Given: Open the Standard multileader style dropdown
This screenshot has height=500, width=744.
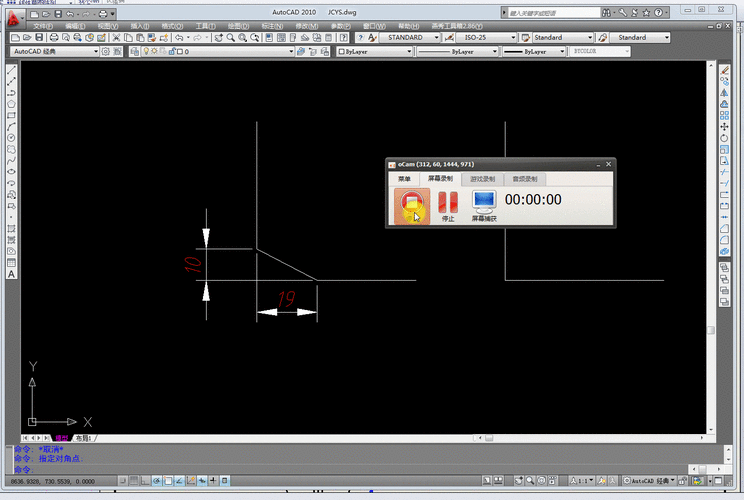Looking at the screenshot, I should point(640,37).
